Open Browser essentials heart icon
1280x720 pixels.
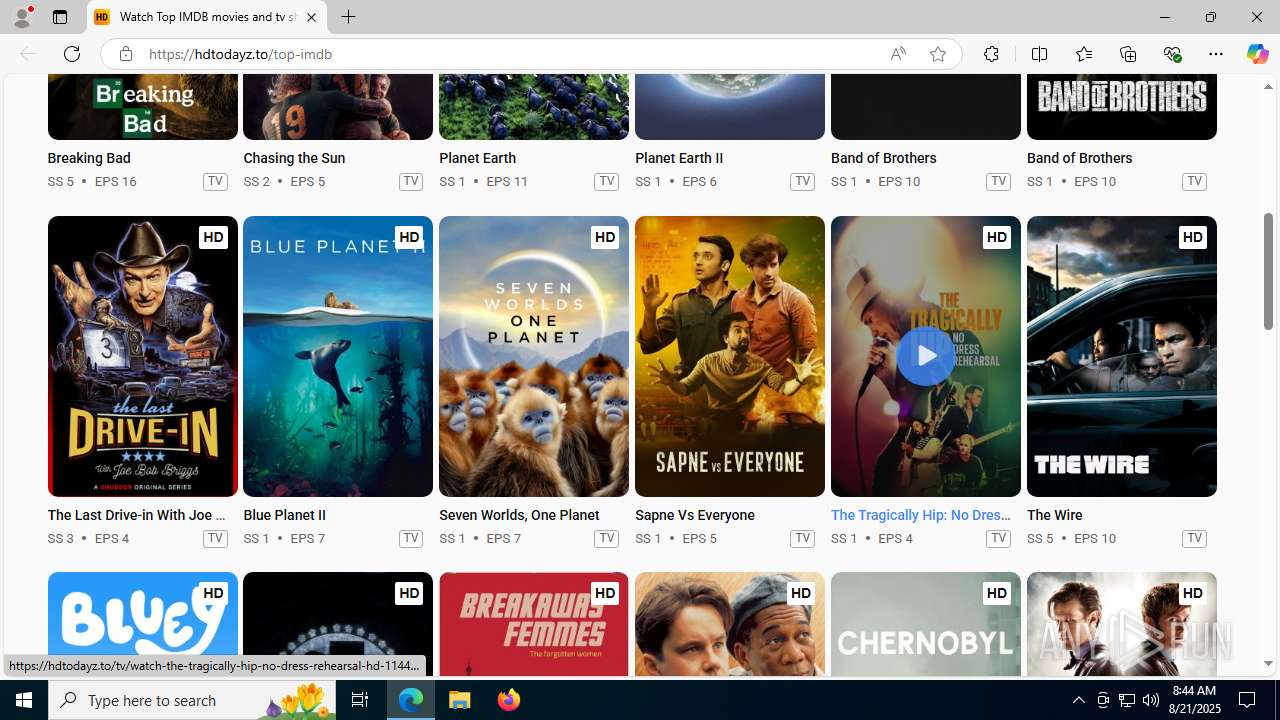click(1172, 54)
